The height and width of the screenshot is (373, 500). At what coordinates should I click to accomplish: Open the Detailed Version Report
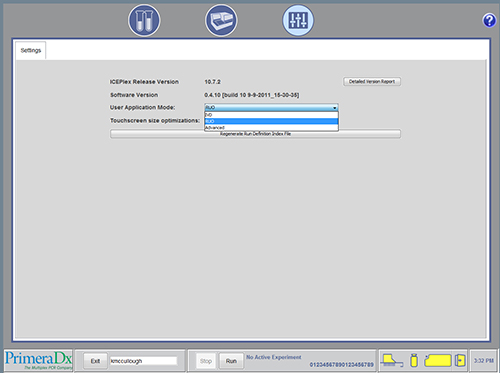pyautogui.click(x=372, y=81)
